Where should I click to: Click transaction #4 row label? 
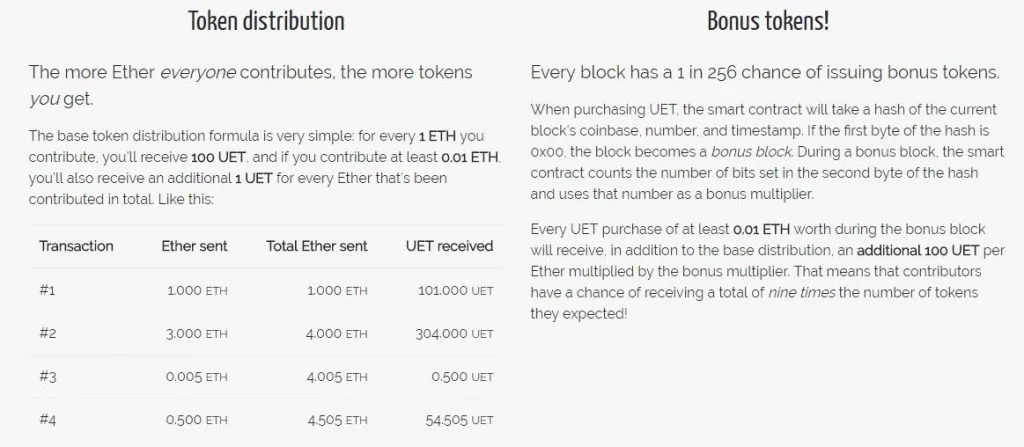(x=48, y=420)
